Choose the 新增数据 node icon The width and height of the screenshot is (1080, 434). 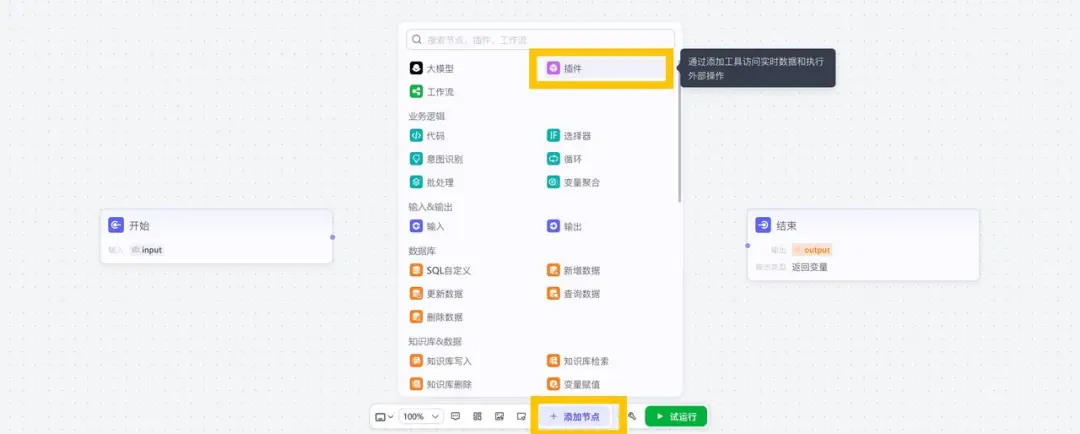pyautogui.click(x=553, y=270)
